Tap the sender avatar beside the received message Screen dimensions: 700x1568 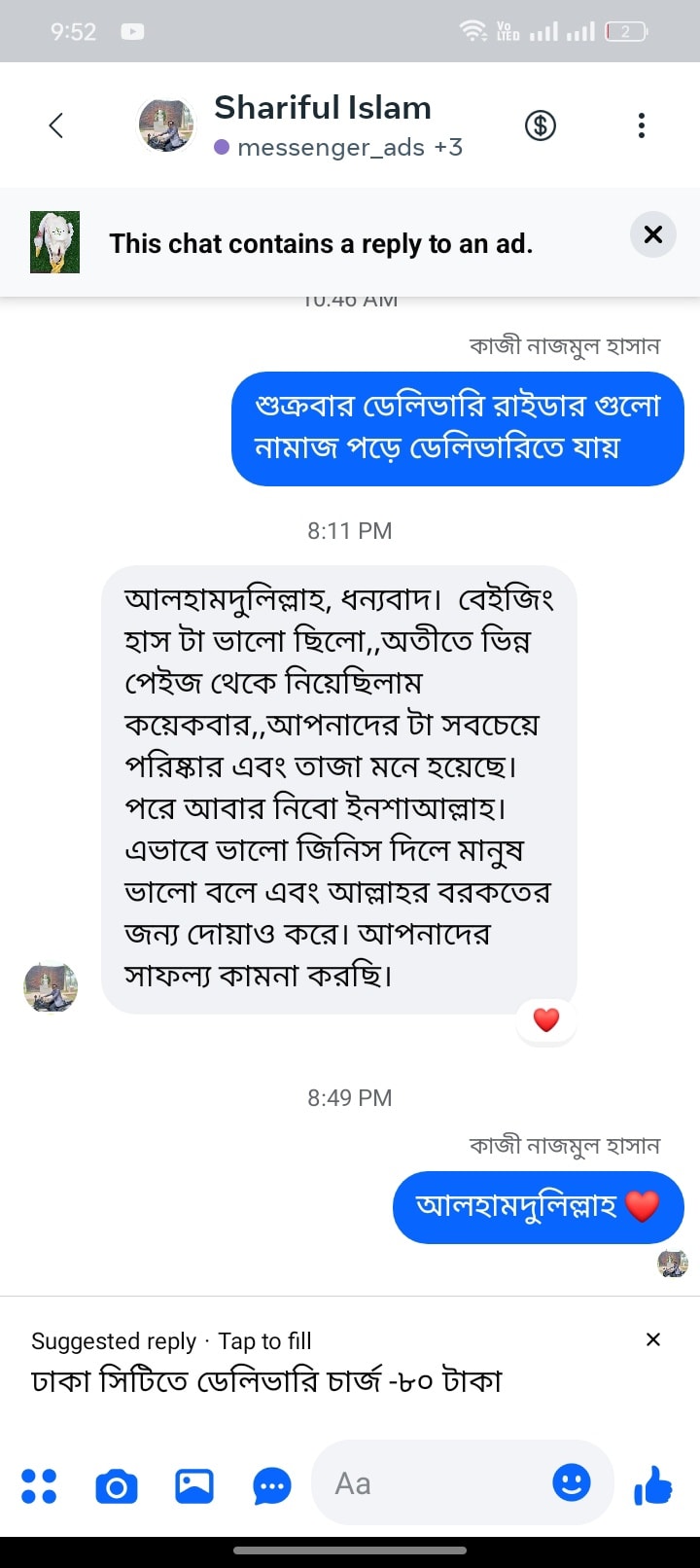[x=51, y=986]
